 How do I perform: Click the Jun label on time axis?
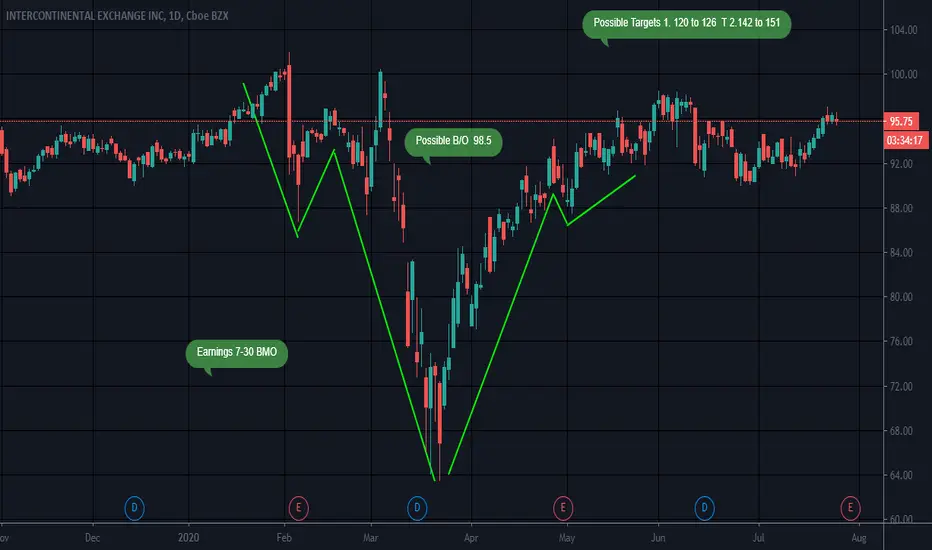[x=658, y=538]
